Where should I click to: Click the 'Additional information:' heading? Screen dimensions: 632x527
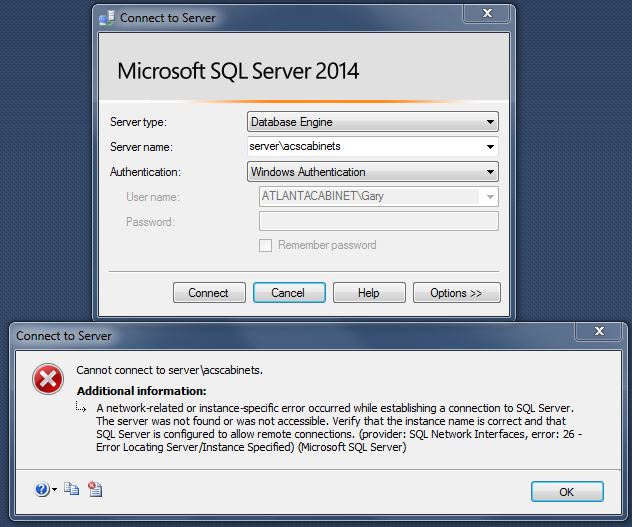point(141,391)
